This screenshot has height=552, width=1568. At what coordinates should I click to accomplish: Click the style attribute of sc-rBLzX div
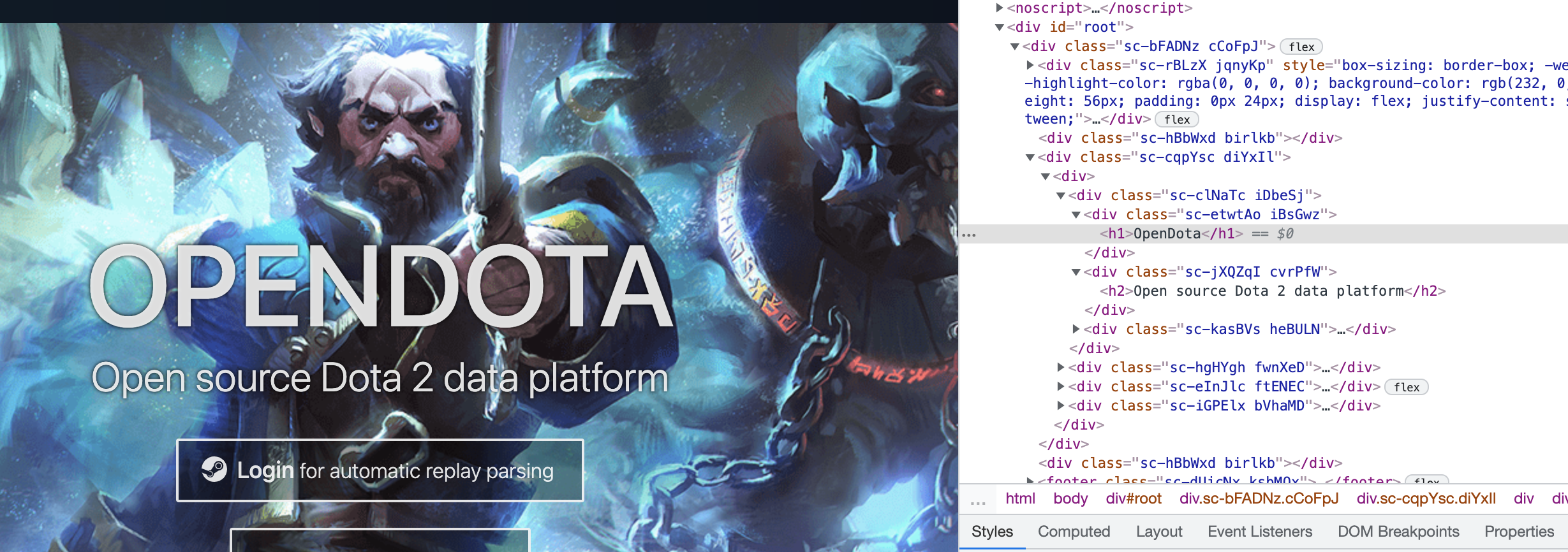coord(1295,92)
